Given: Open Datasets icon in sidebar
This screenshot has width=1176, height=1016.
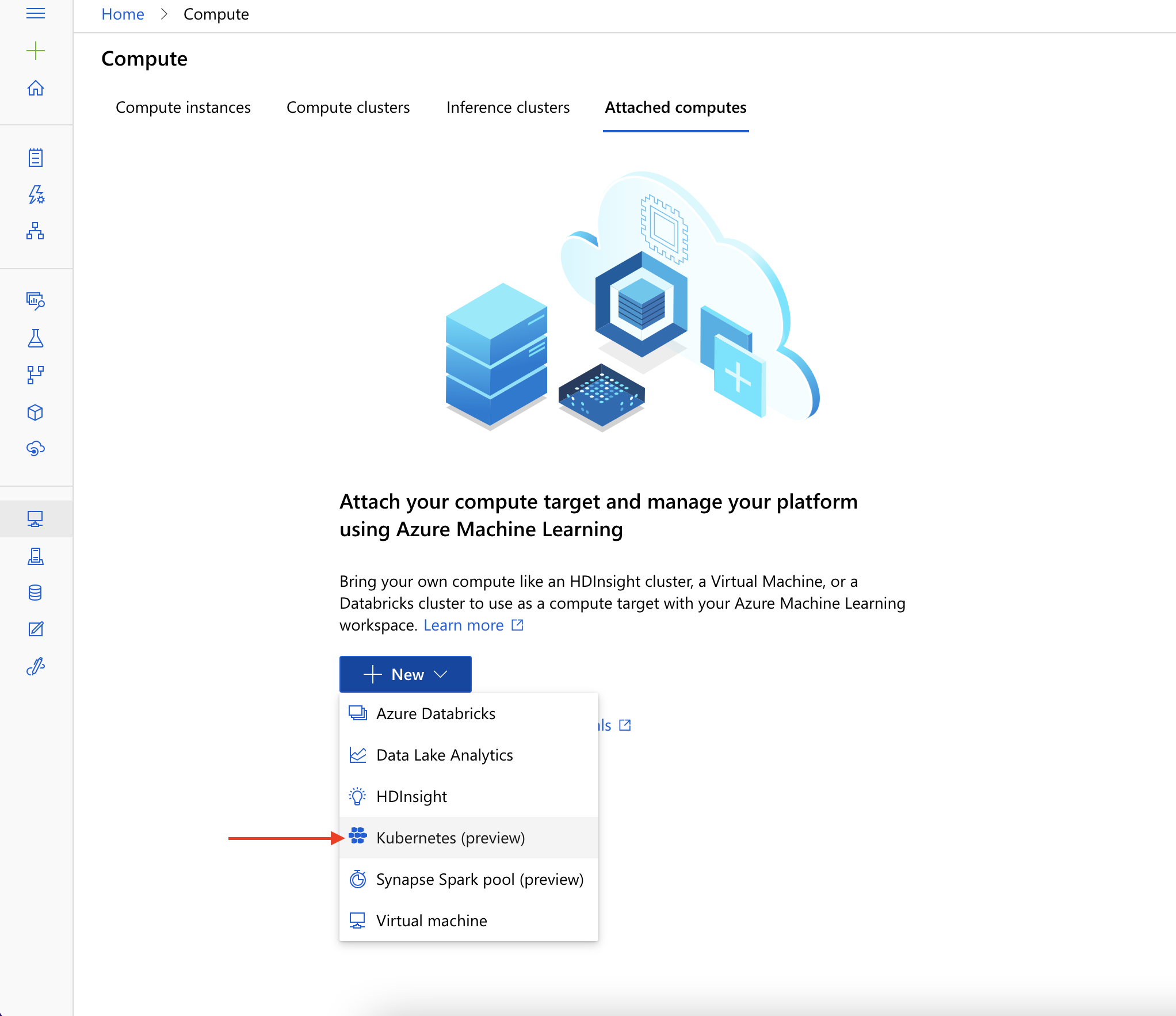Looking at the screenshot, I should point(36,300).
